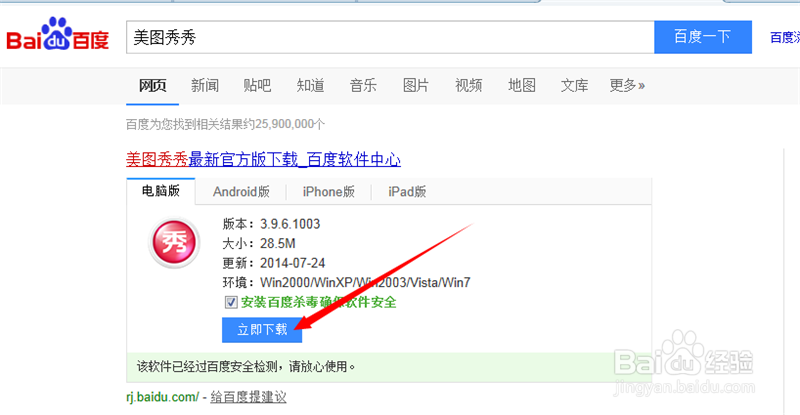This screenshot has height=415, width=800.
Task: Click the result count text 25,900,000个
Action: coord(290,124)
